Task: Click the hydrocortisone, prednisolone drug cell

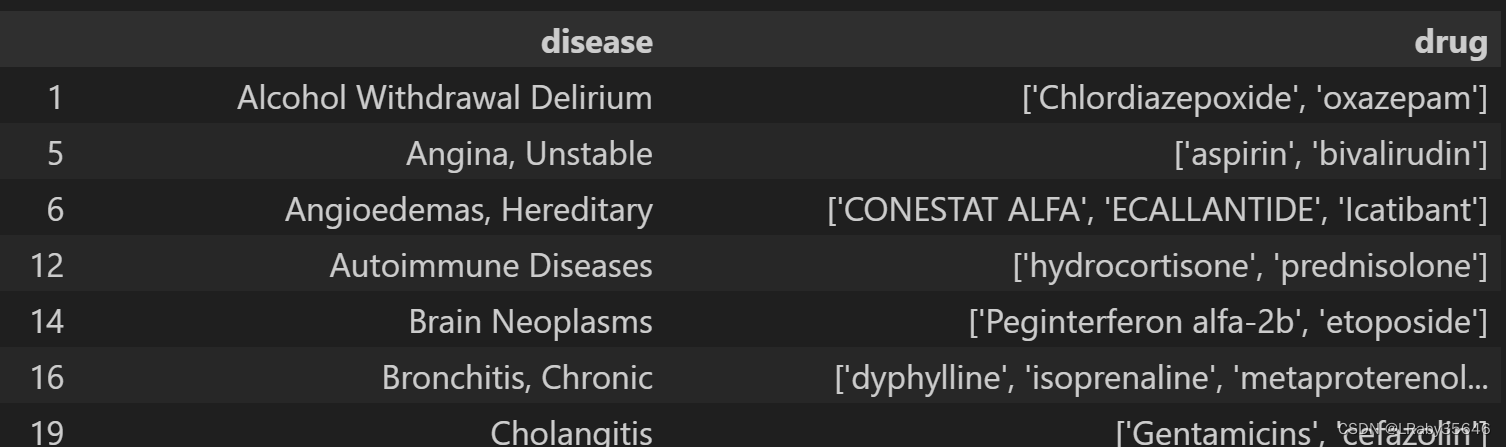Action: (1249, 267)
